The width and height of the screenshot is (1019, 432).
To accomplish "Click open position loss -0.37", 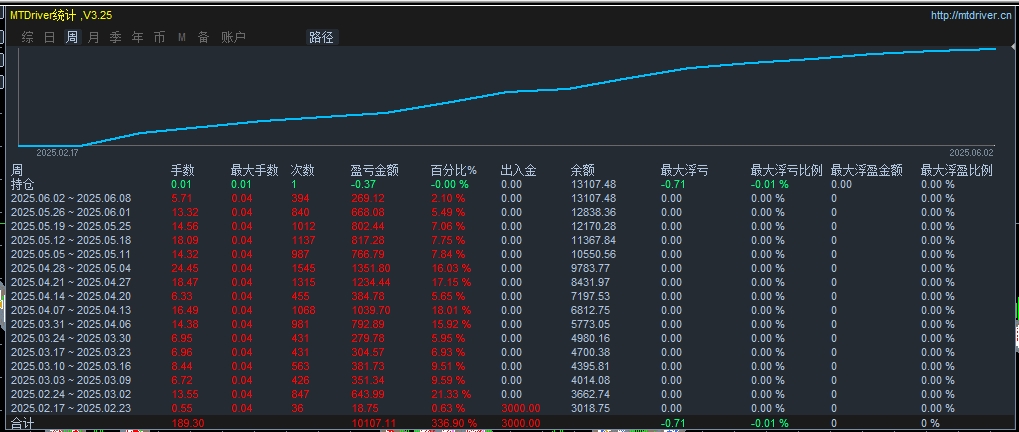I will (x=362, y=184).
